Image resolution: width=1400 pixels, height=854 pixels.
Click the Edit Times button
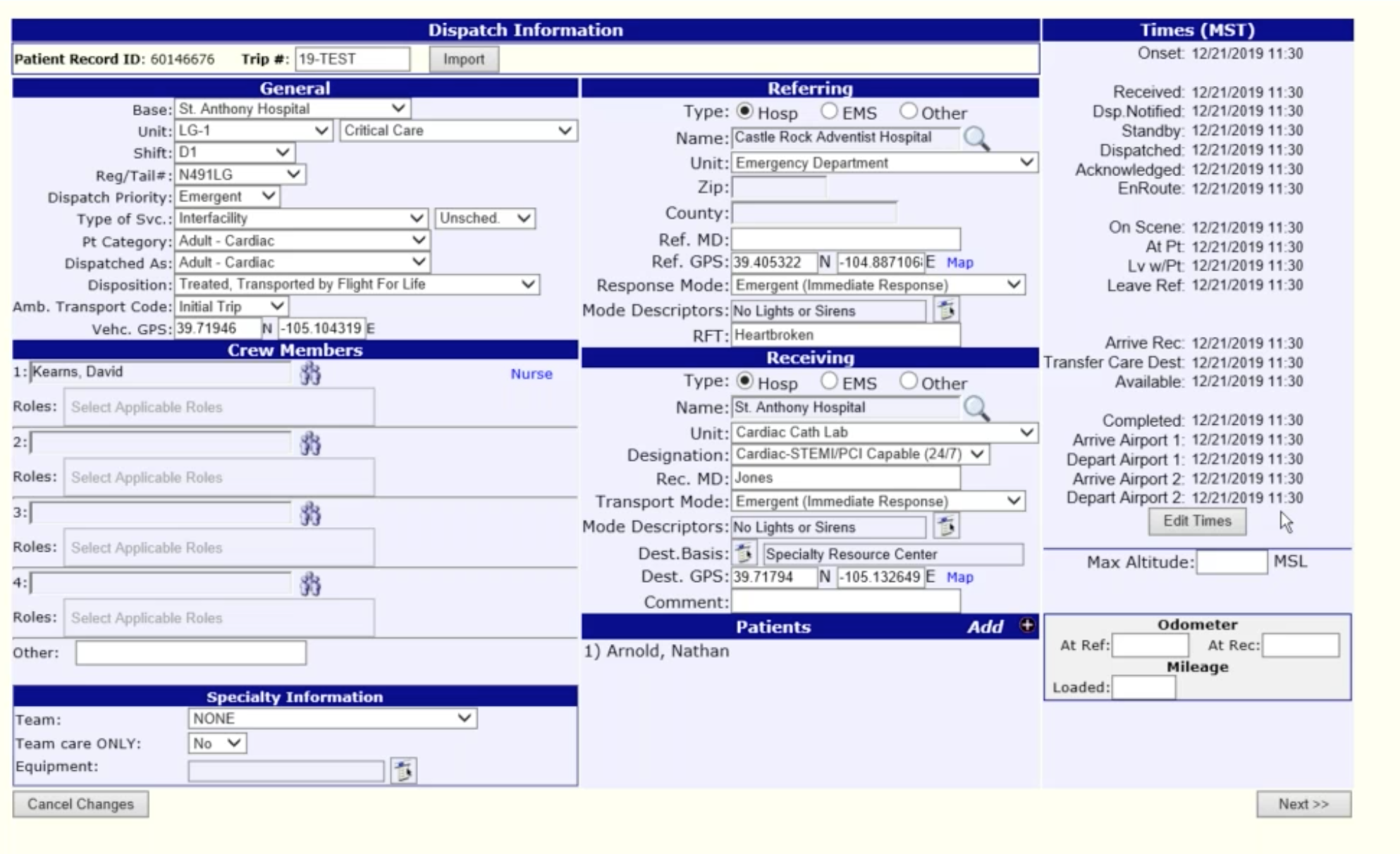[1196, 521]
